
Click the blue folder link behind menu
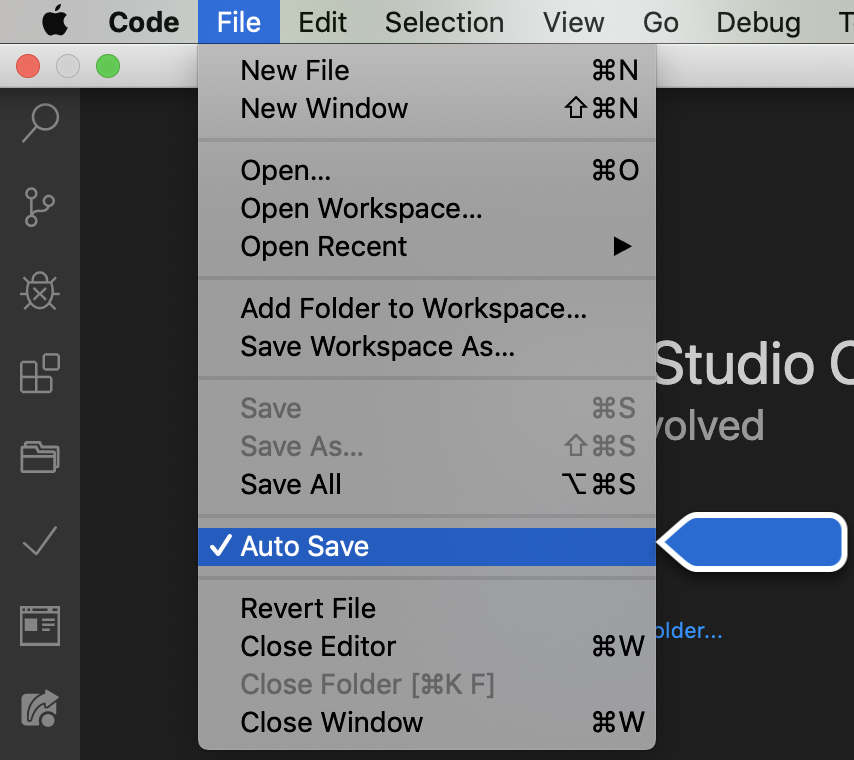click(688, 632)
